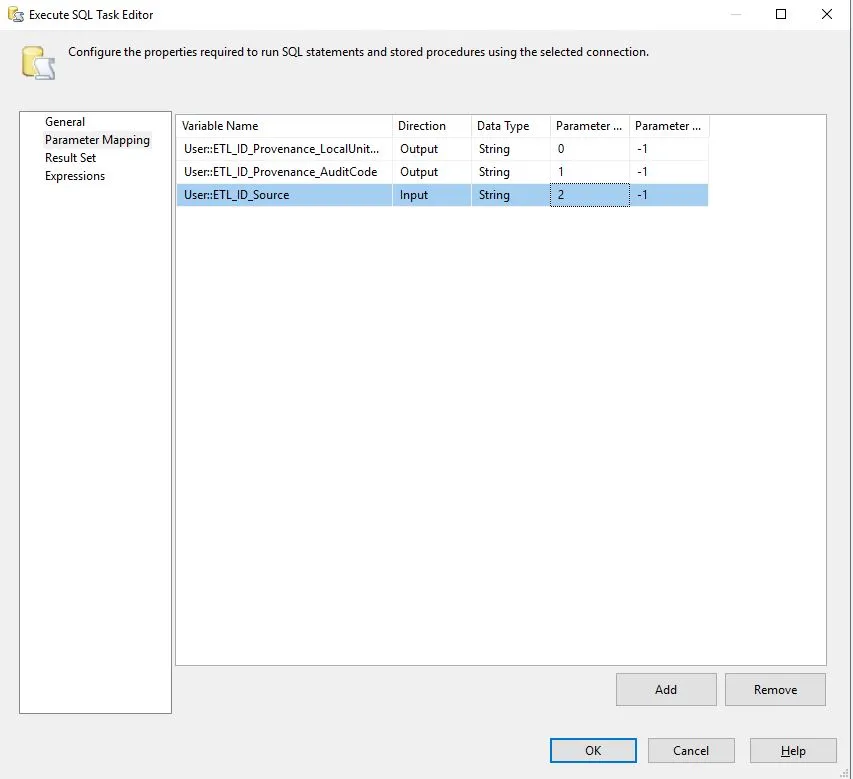Edit parameter name cell showing 2
The height and width of the screenshot is (779, 853).
(589, 195)
